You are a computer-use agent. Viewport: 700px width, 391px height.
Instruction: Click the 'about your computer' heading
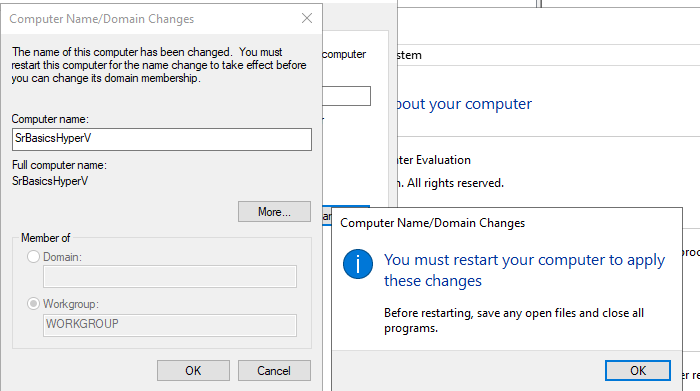464,104
